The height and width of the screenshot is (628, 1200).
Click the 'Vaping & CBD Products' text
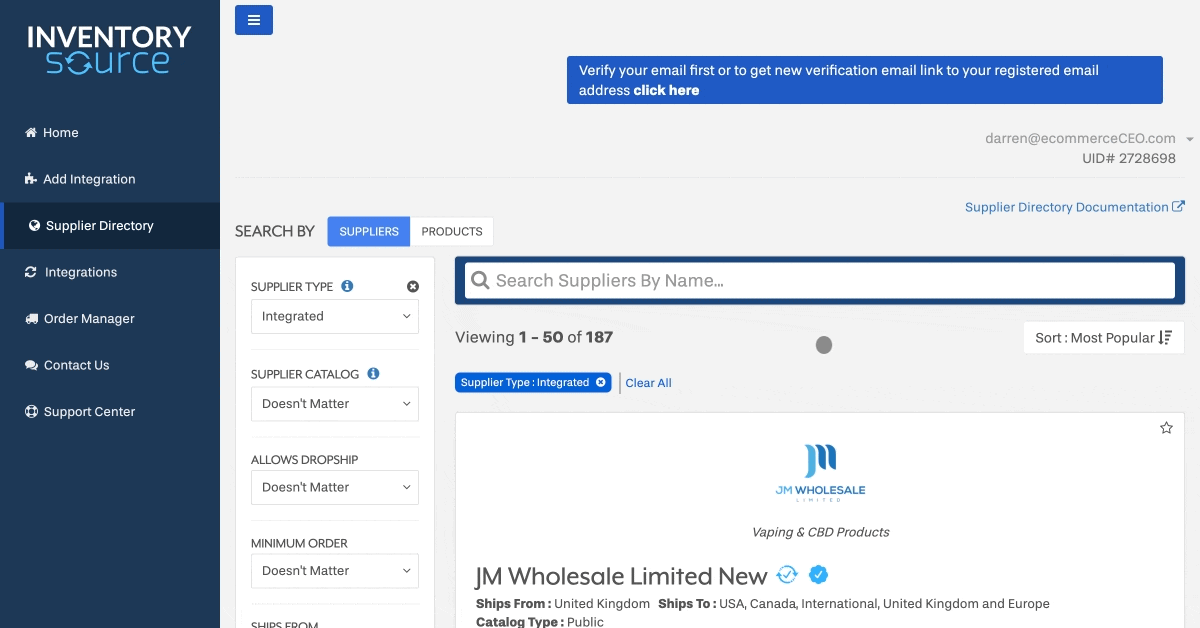[820, 532]
